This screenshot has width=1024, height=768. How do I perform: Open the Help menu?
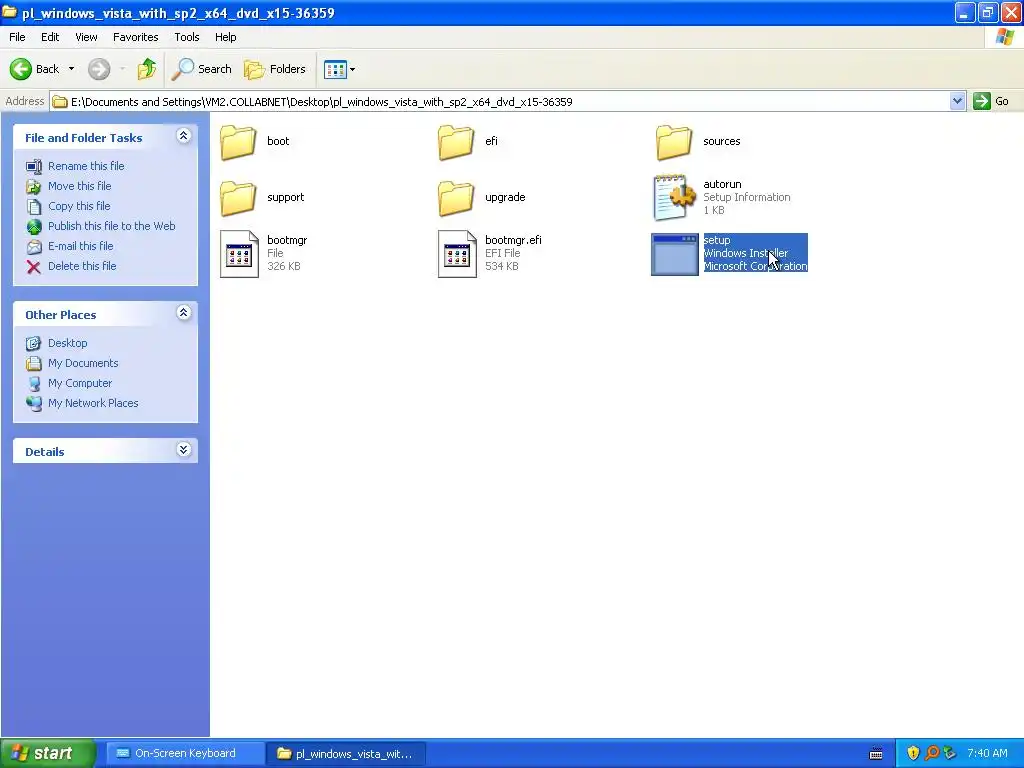click(225, 37)
